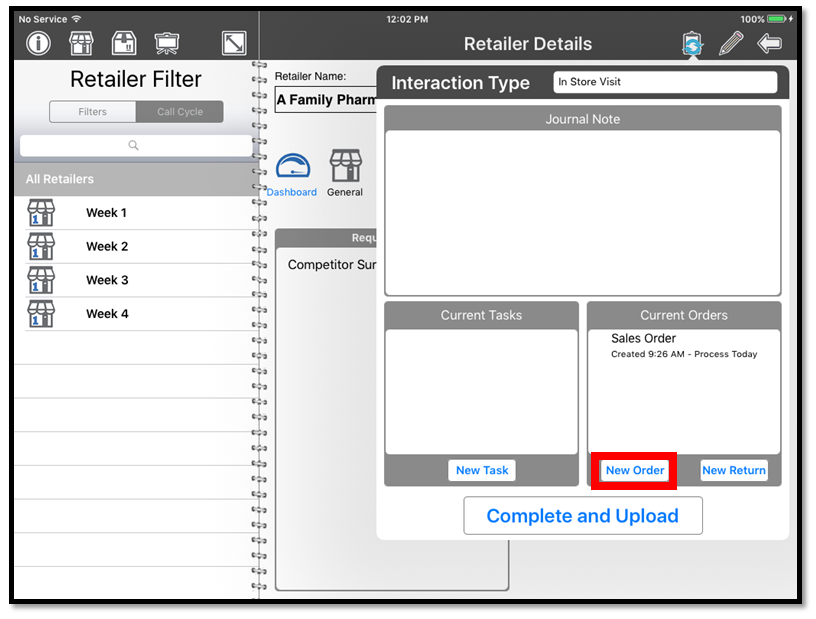Viewport: 816px width, 619px height.
Task: Select the Week 2 row label
Action: coord(107,246)
